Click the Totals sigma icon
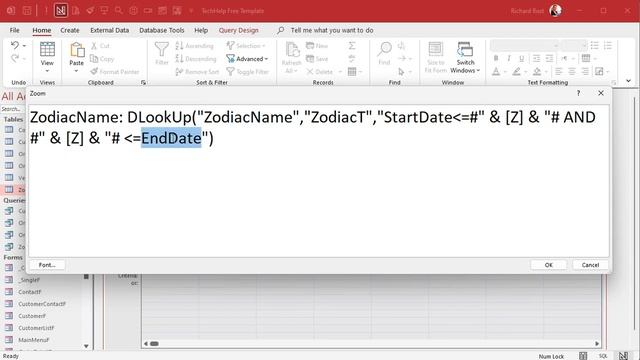Viewport: 640px width, 360px height. 352,46
